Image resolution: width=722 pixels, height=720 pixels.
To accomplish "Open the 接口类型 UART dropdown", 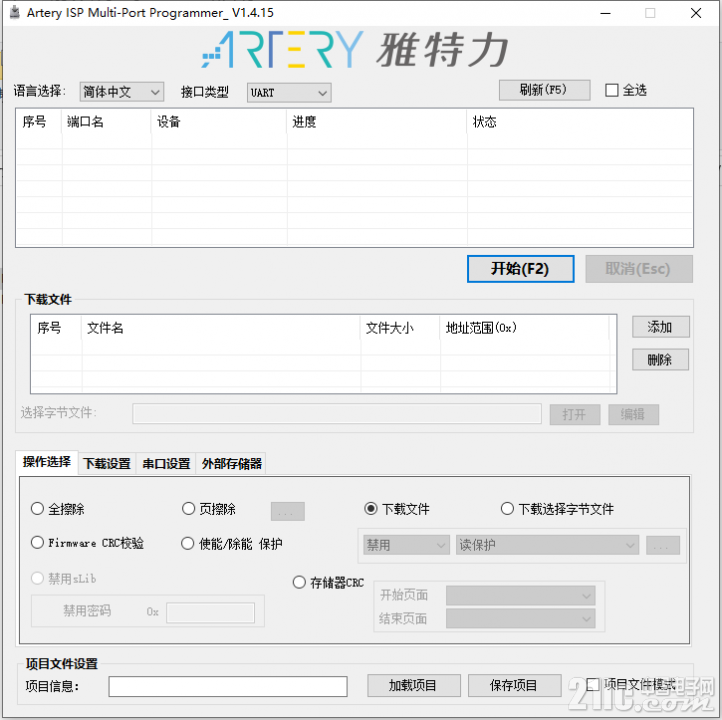I will [289, 93].
